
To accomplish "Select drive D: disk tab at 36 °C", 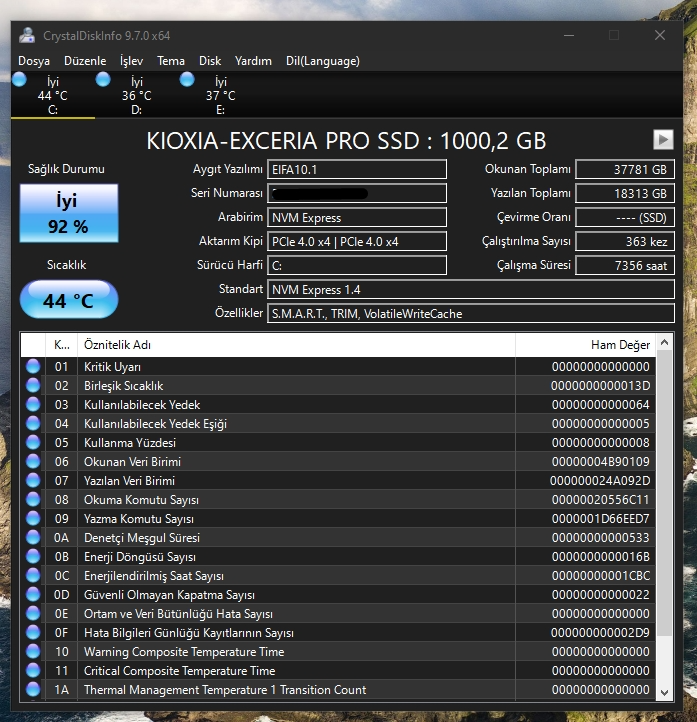I will coord(137,95).
